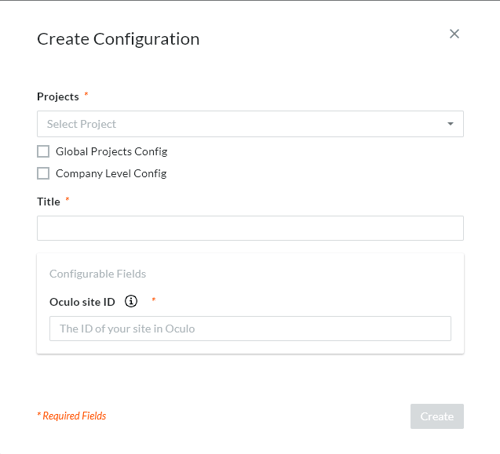Focus the Title text input field

point(250,228)
